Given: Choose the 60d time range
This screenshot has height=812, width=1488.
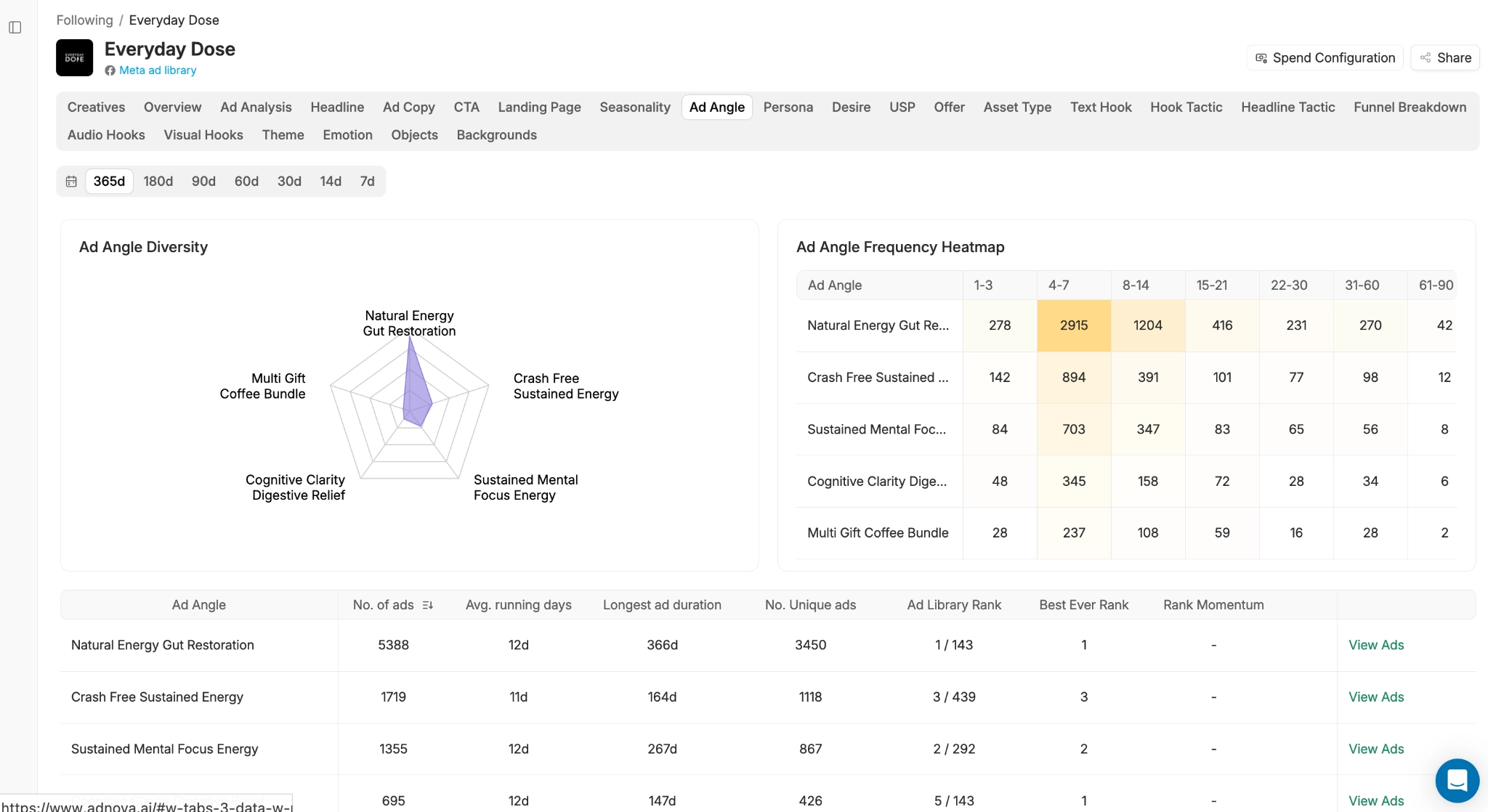Looking at the screenshot, I should coord(246,182).
